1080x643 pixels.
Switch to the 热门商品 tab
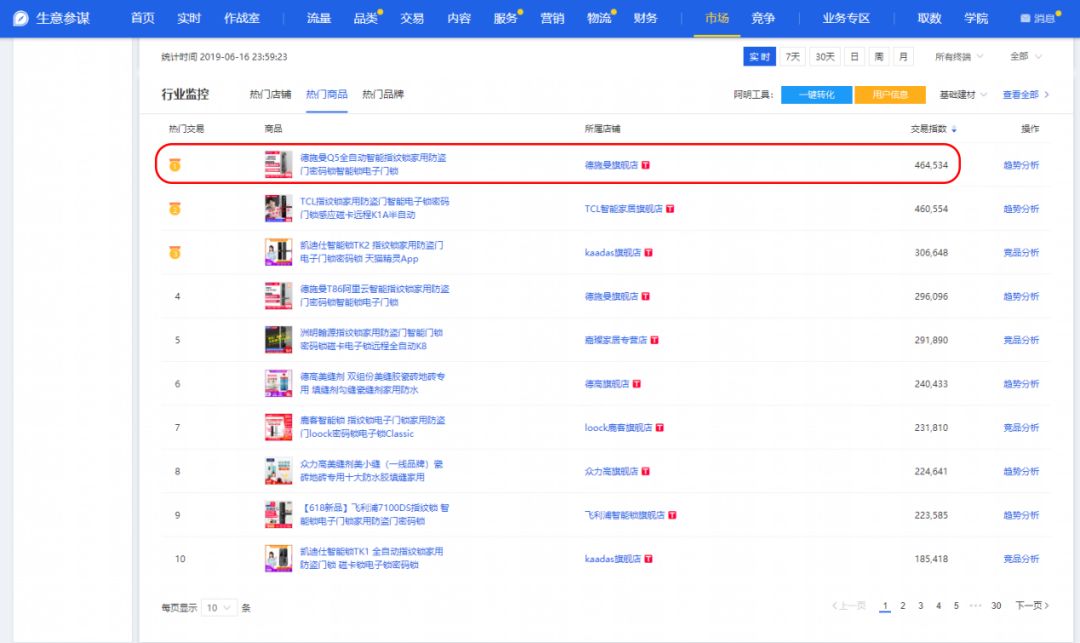(326, 94)
